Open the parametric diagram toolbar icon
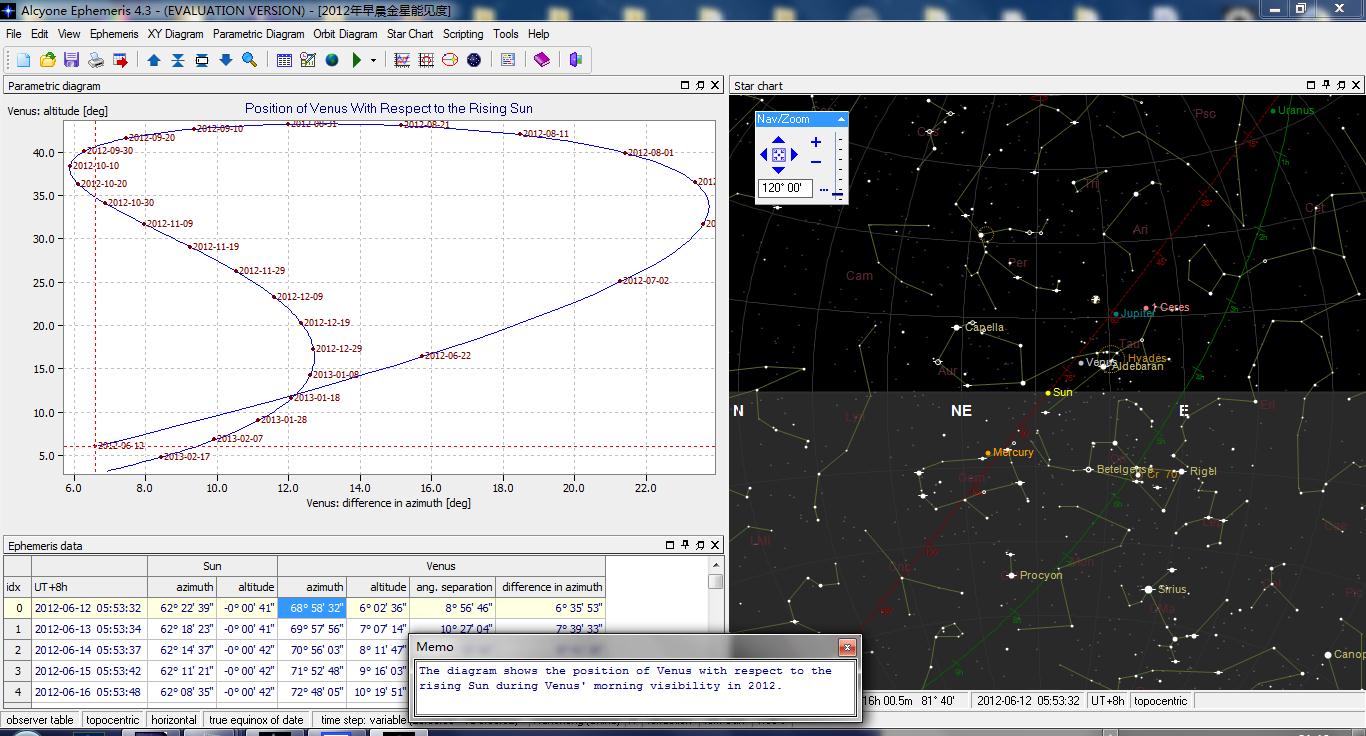Screen dimensions: 1366x736 pyautogui.click(x=426, y=60)
